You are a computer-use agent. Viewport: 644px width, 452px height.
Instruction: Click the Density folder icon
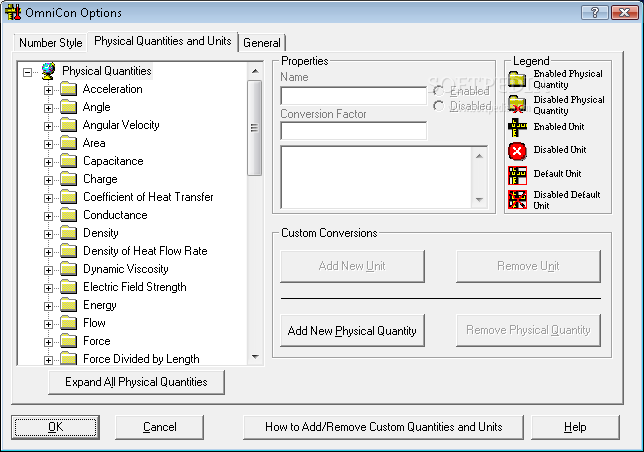(x=68, y=233)
